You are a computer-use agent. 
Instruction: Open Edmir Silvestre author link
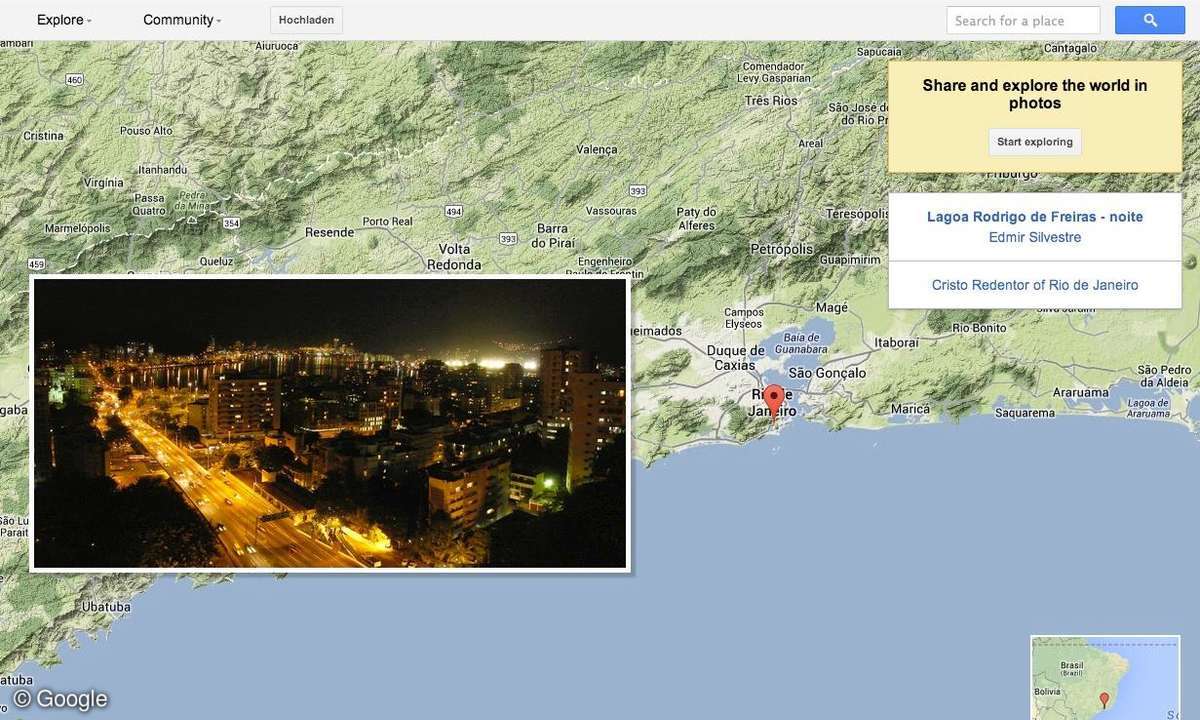coord(1035,238)
